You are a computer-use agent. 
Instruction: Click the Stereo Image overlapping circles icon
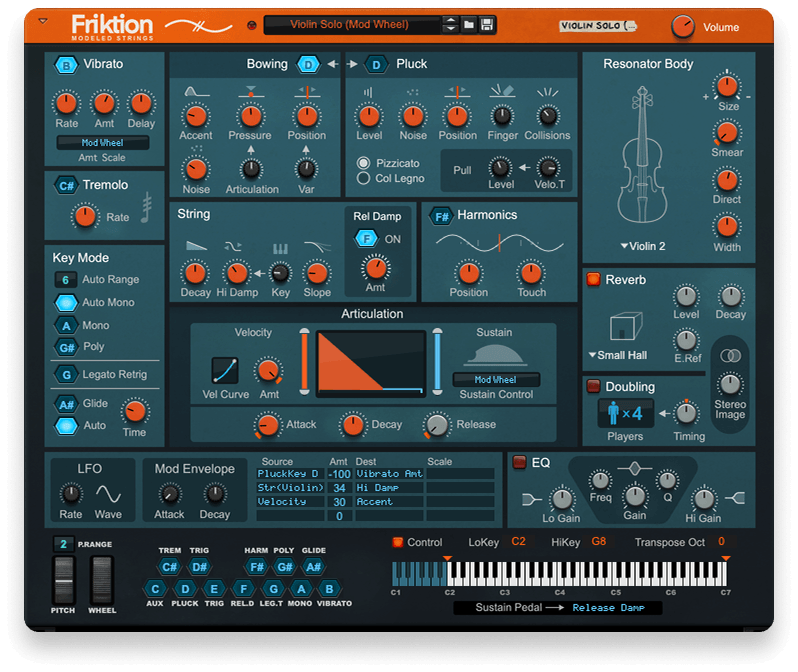[730, 356]
